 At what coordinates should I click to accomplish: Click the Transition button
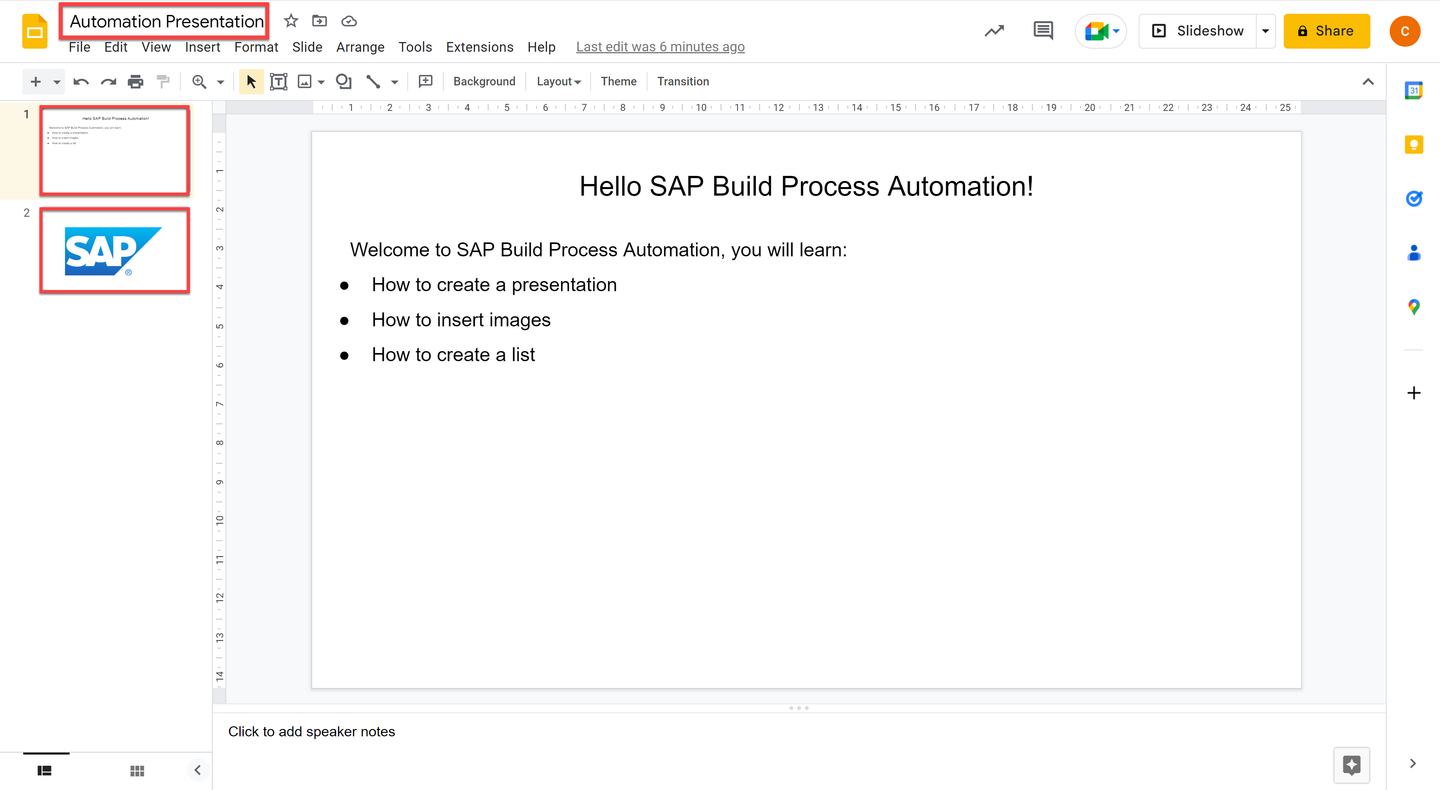pyautogui.click(x=683, y=82)
